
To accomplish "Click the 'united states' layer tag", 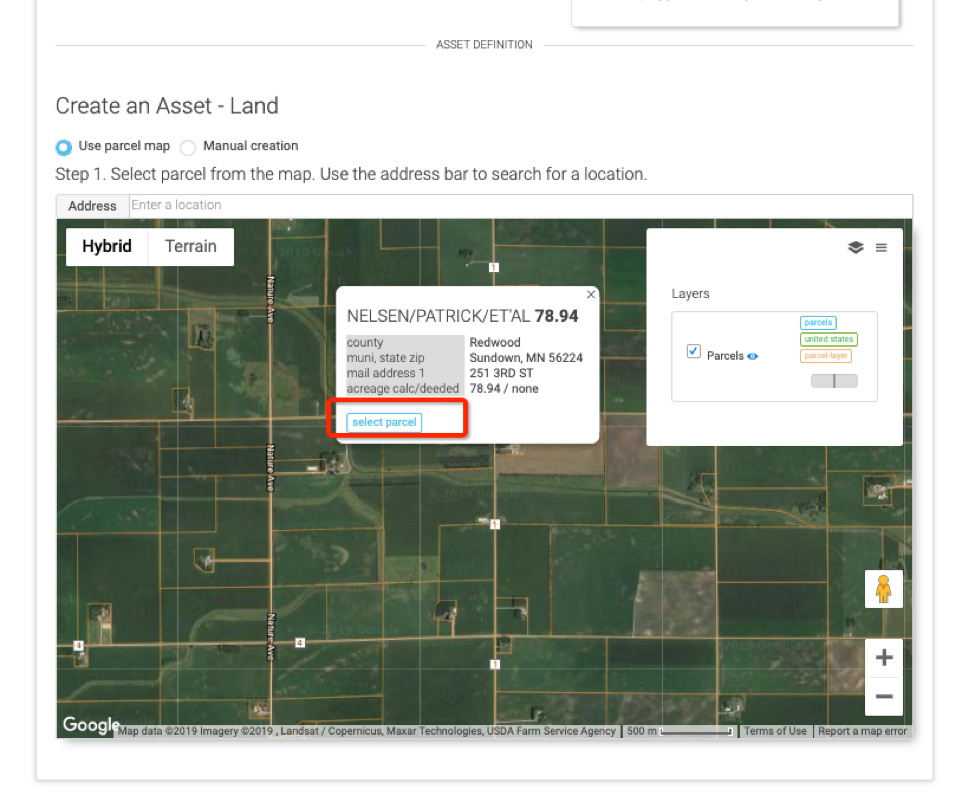I will pyautogui.click(x=829, y=339).
